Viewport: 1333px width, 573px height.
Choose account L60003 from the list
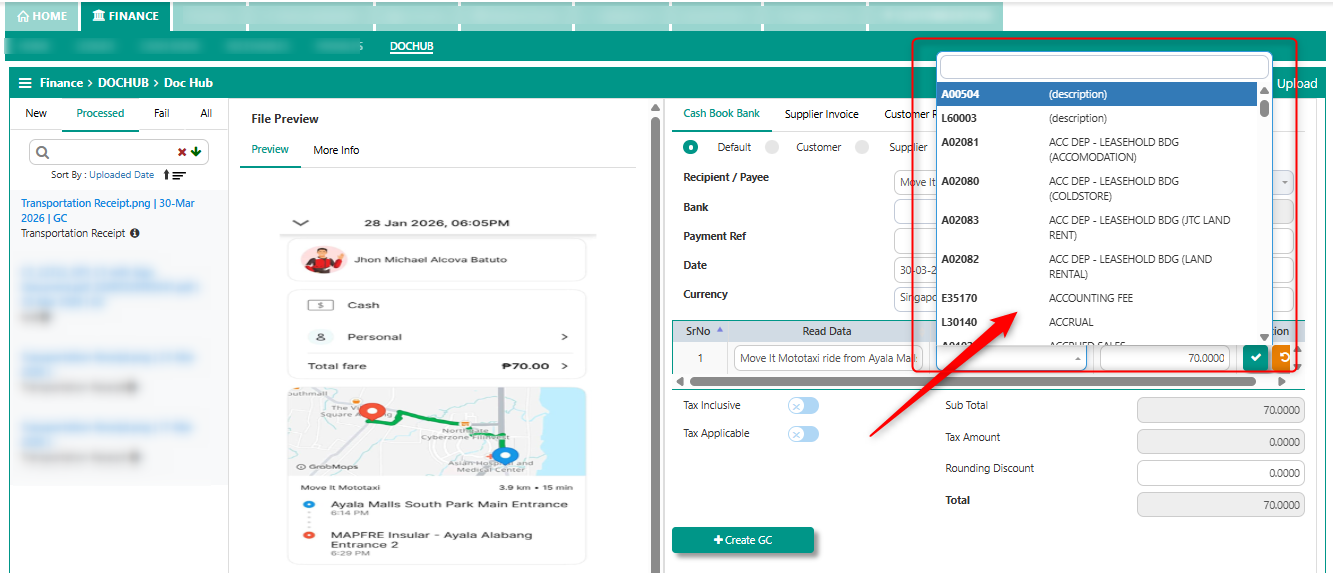click(1096, 118)
